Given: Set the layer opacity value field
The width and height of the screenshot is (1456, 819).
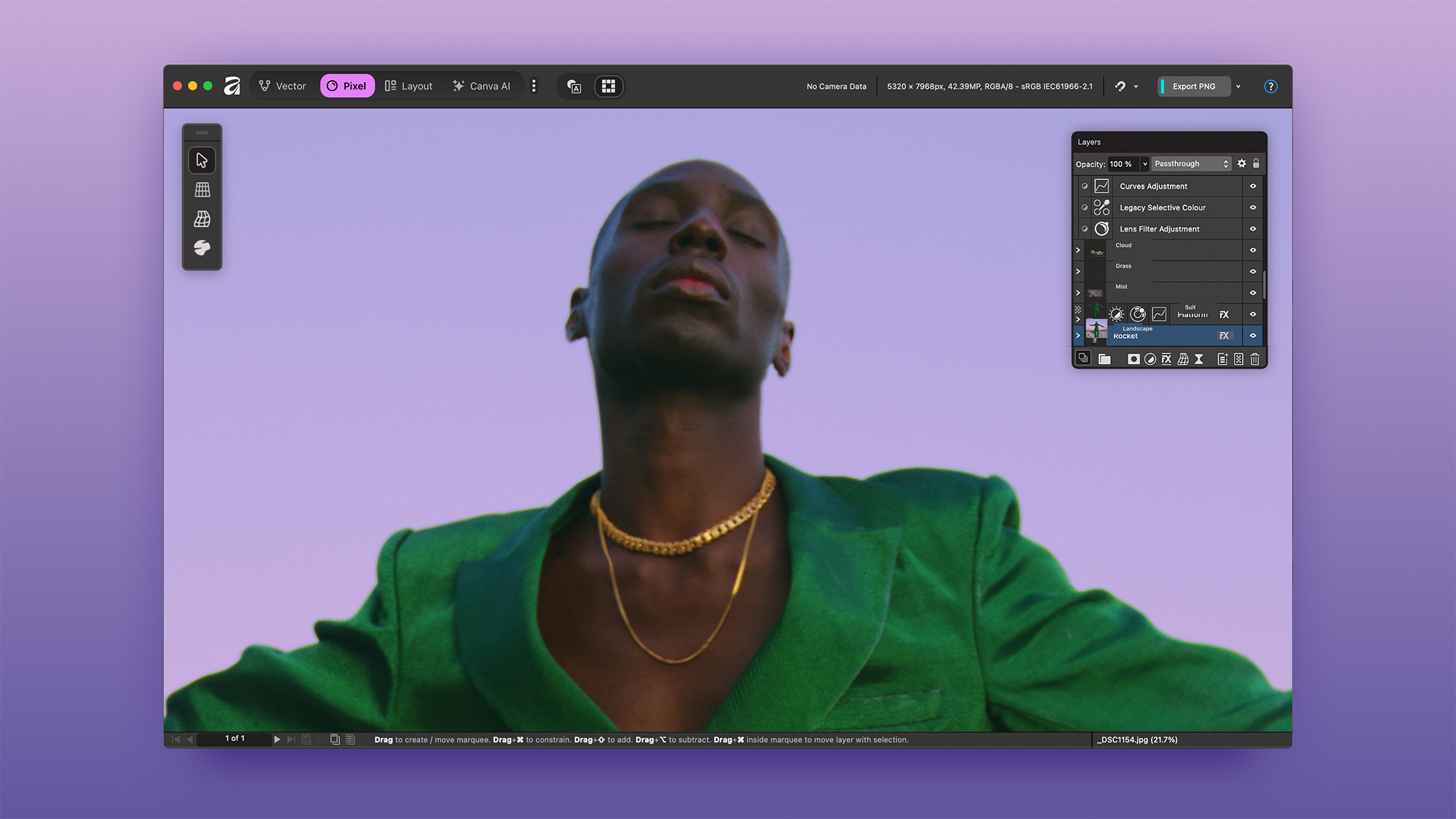Looking at the screenshot, I should 1123,164.
